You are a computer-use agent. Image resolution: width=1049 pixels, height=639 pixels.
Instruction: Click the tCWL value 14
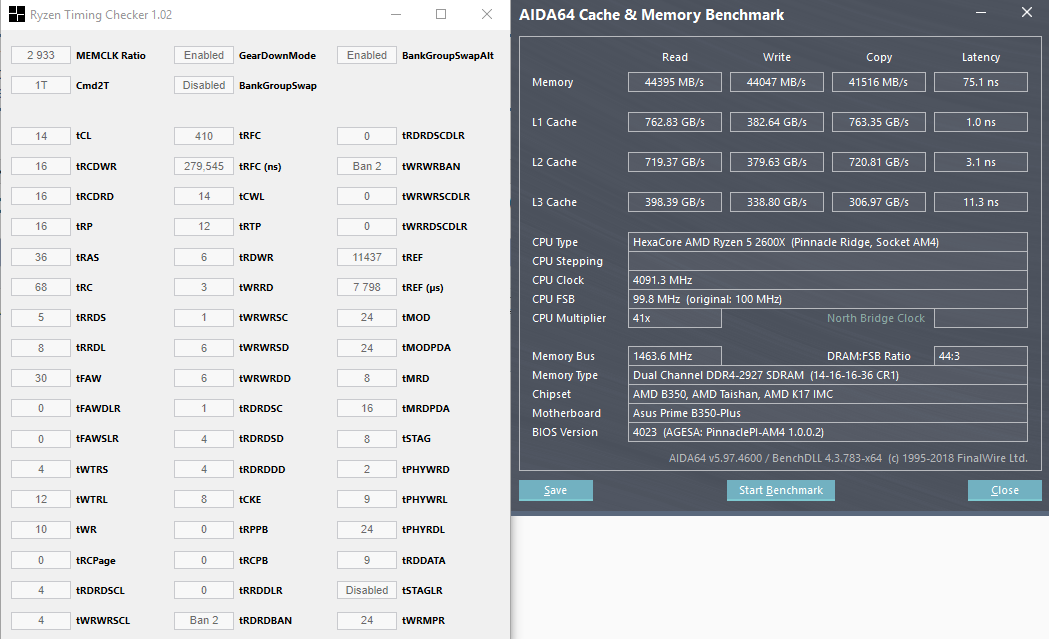204,196
